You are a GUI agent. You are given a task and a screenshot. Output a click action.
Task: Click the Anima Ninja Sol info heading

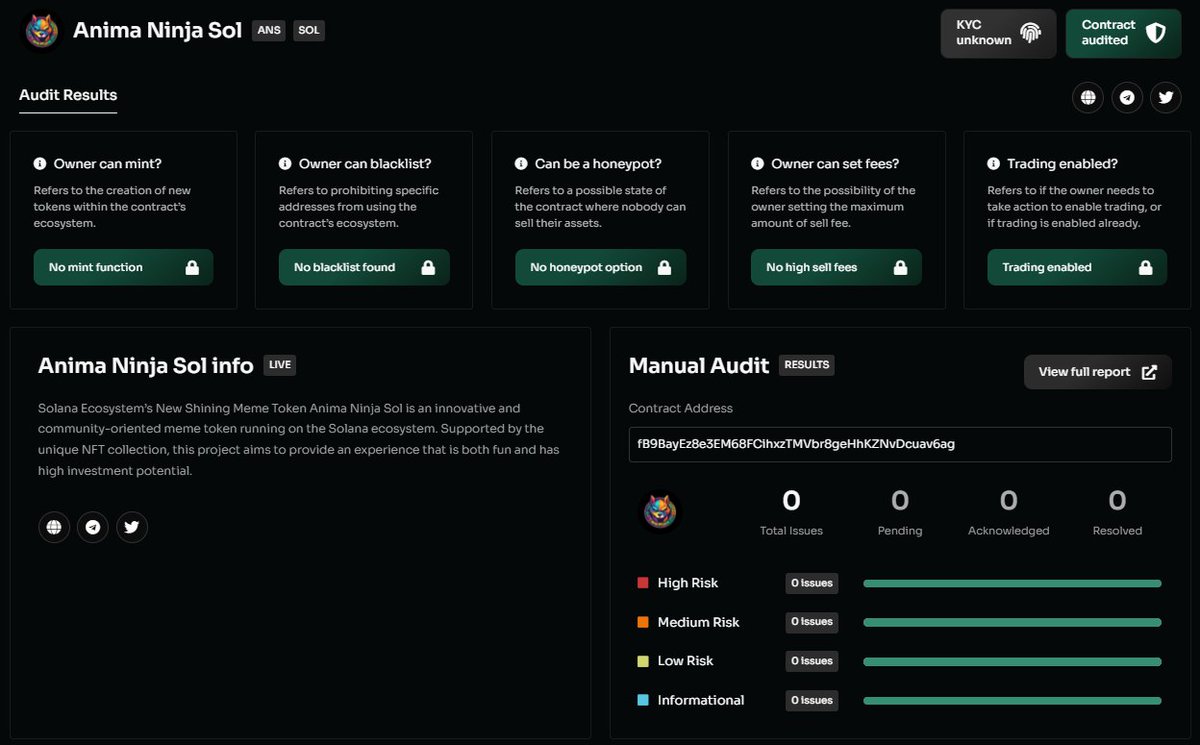pyautogui.click(x=146, y=366)
